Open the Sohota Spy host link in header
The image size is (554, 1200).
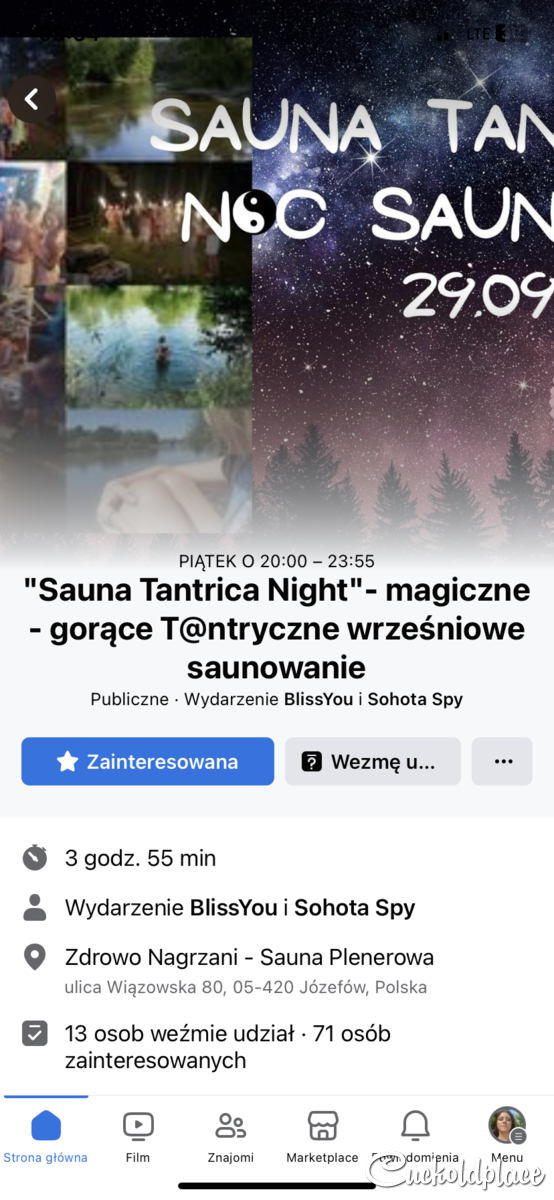(x=415, y=699)
